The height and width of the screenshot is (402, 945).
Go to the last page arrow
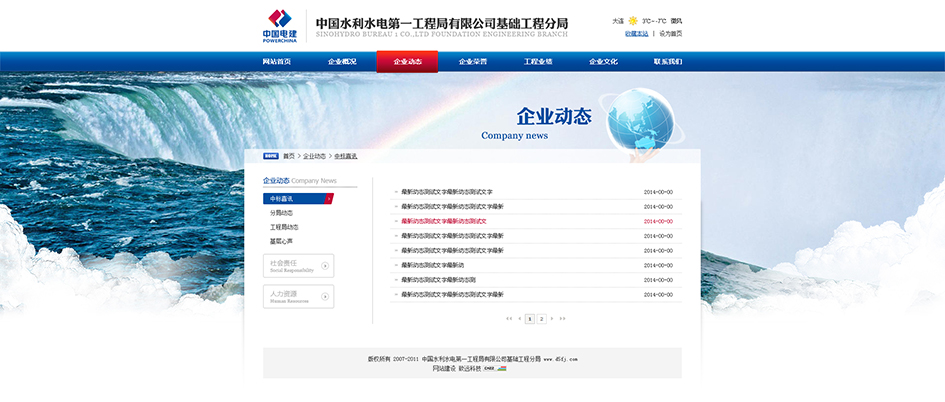(563, 319)
